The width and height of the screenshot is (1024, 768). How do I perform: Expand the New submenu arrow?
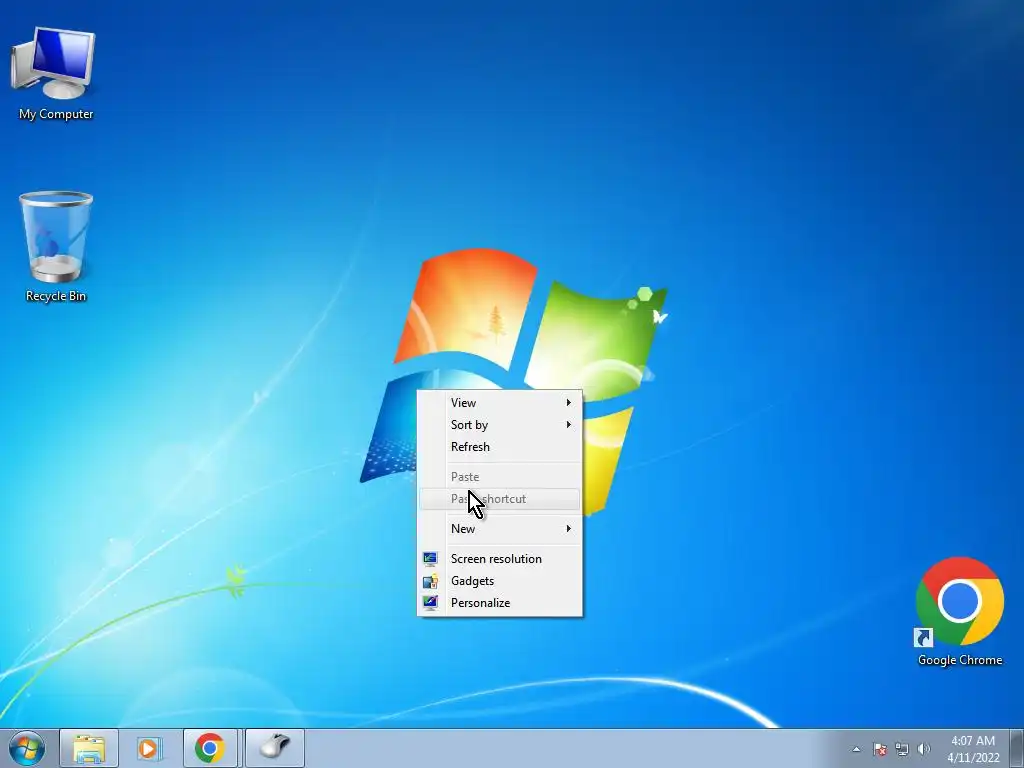569,528
